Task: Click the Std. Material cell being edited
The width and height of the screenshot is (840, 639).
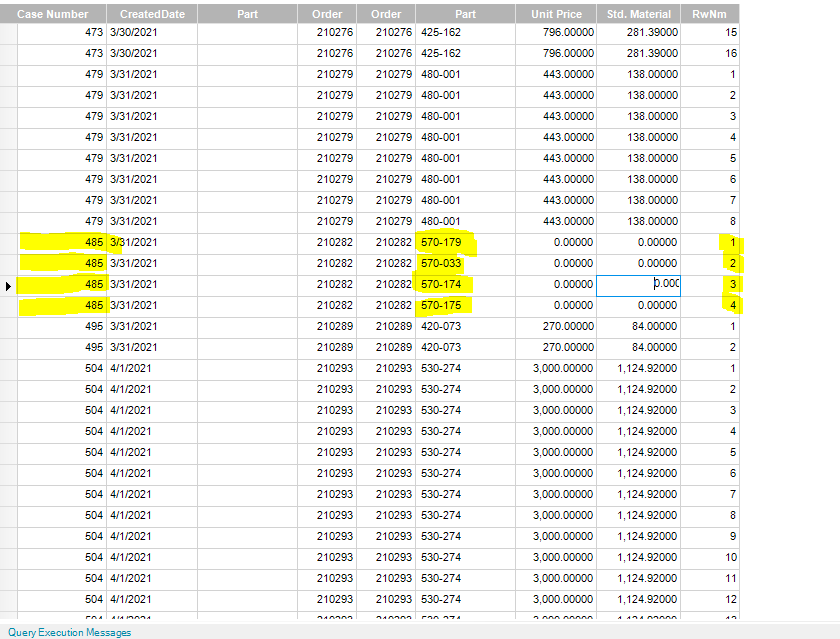Action: click(x=639, y=286)
